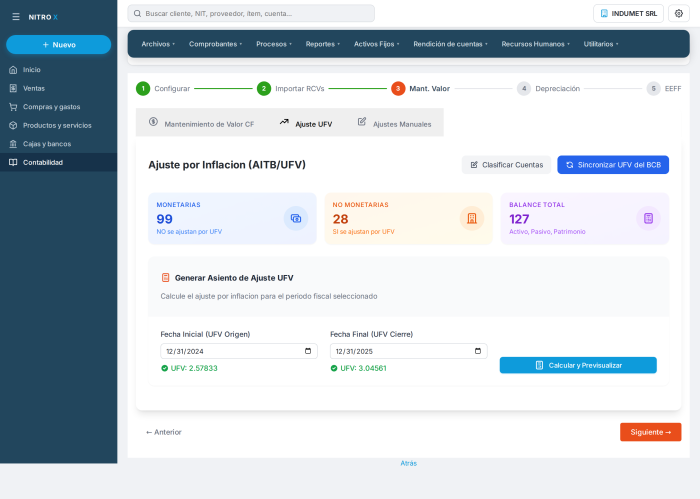Focus the search client/NIT field
This screenshot has height=499, width=700.
pyautogui.click(x=251, y=13)
